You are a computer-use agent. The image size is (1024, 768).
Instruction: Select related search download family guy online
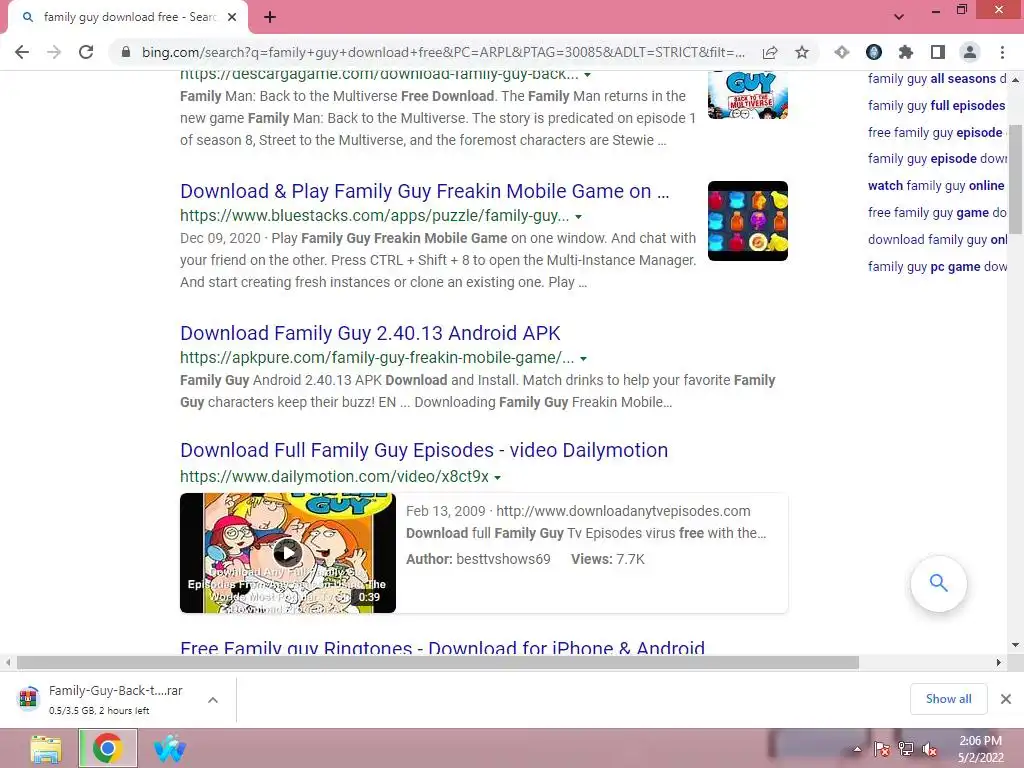(936, 239)
